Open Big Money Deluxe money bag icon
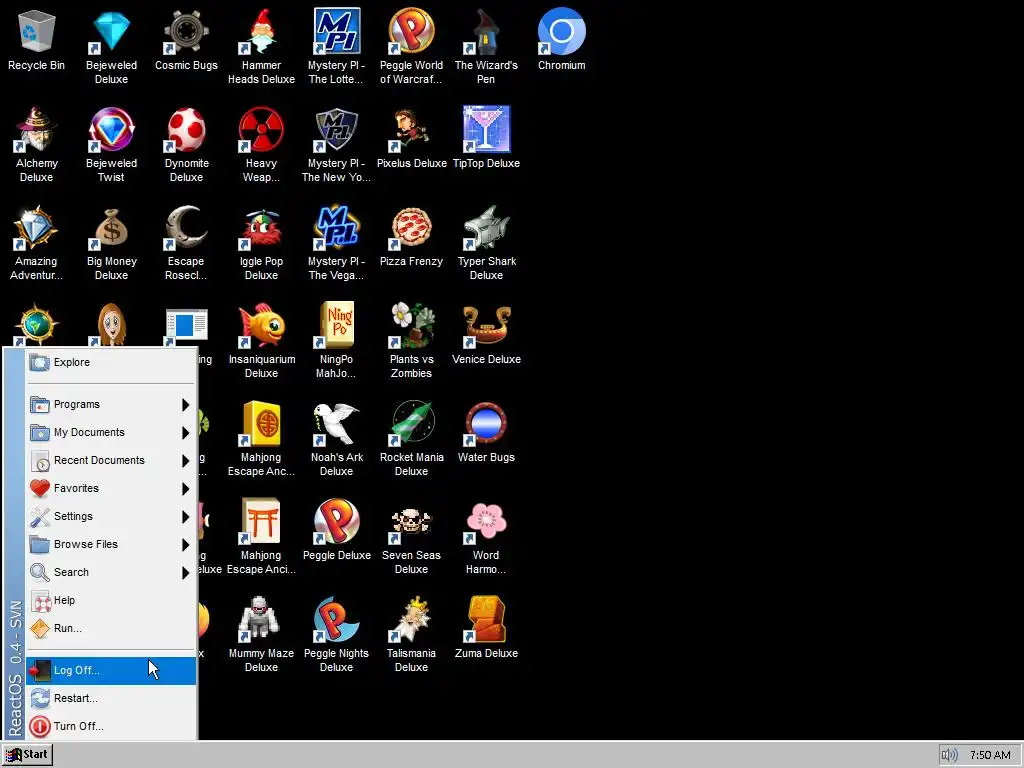Image resolution: width=1024 pixels, height=768 pixels. coord(111,227)
